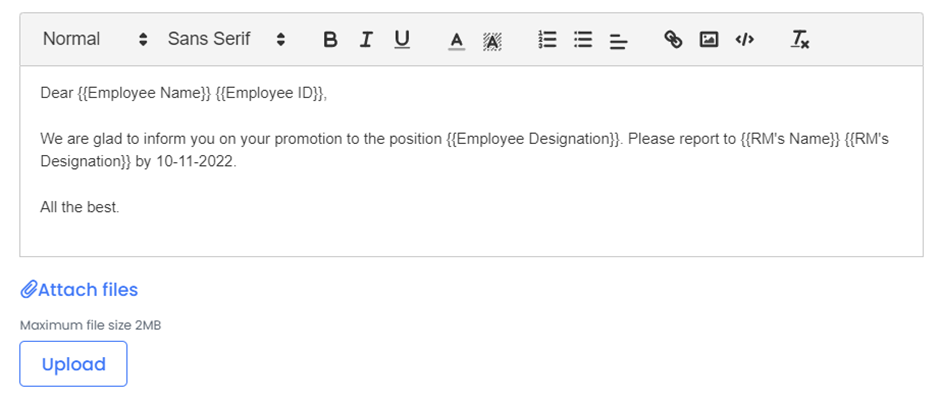
Task: Toggle underline text formatting
Action: 402,40
